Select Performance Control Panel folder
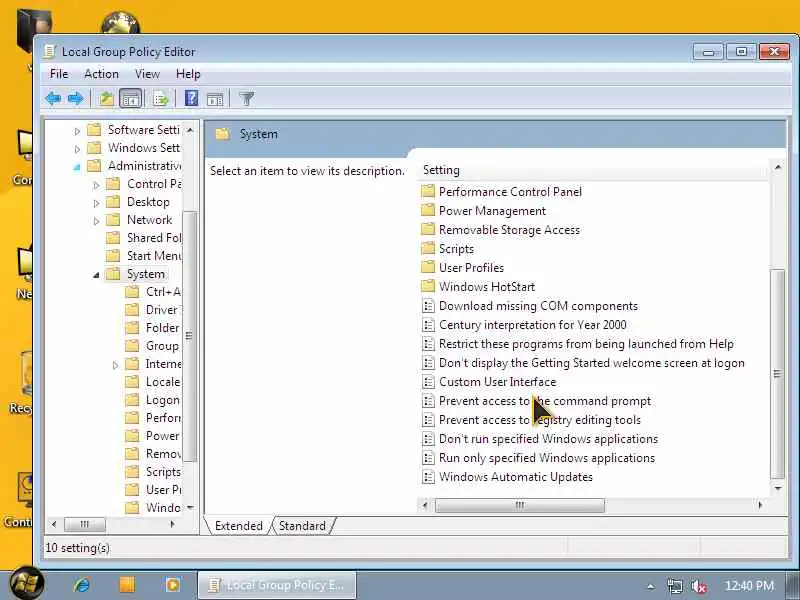The image size is (800, 600). (x=510, y=192)
